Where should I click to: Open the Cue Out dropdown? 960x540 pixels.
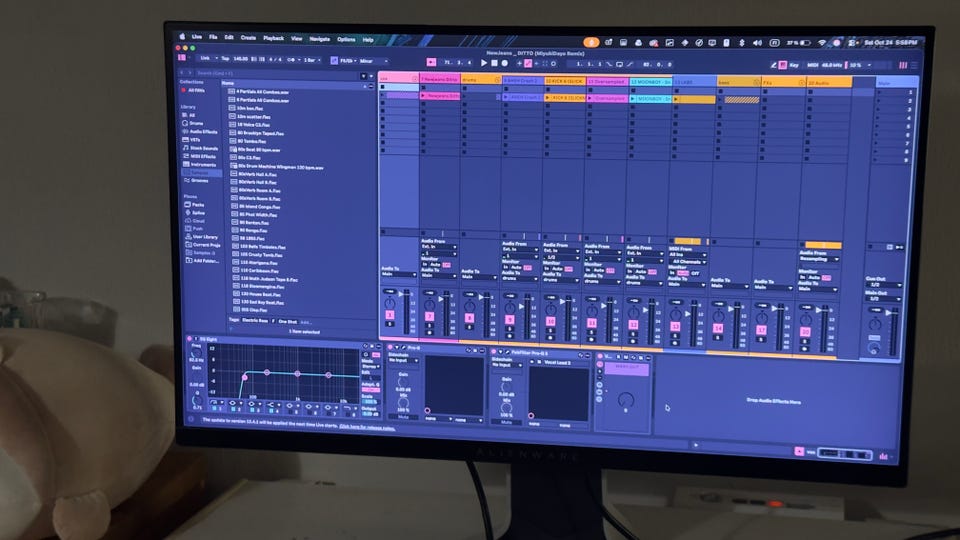tap(883, 285)
